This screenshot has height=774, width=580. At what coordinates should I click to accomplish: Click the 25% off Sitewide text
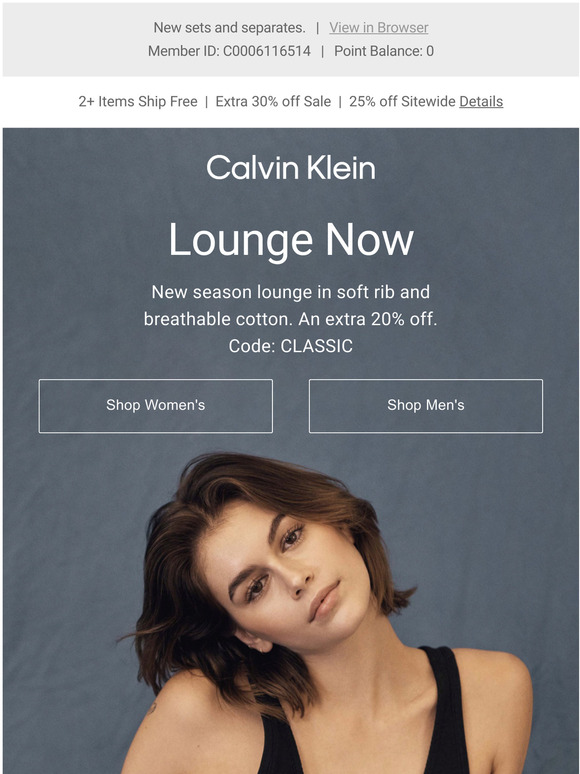click(402, 101)
